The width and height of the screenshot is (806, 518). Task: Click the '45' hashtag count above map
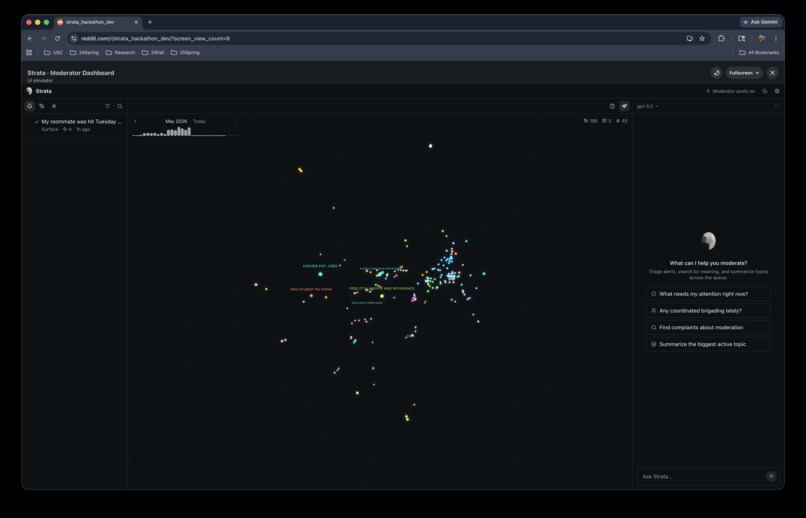click(621, 121)
